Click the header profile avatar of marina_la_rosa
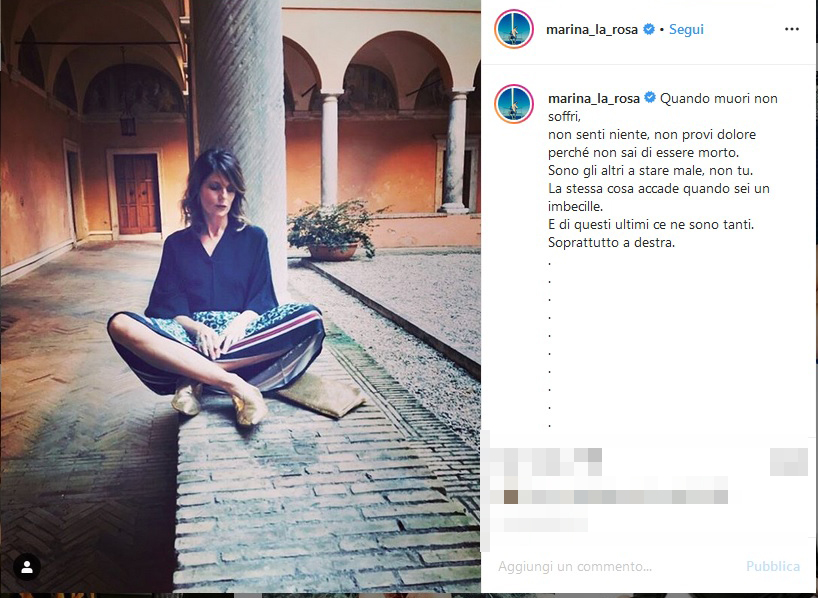 [514, 29]
